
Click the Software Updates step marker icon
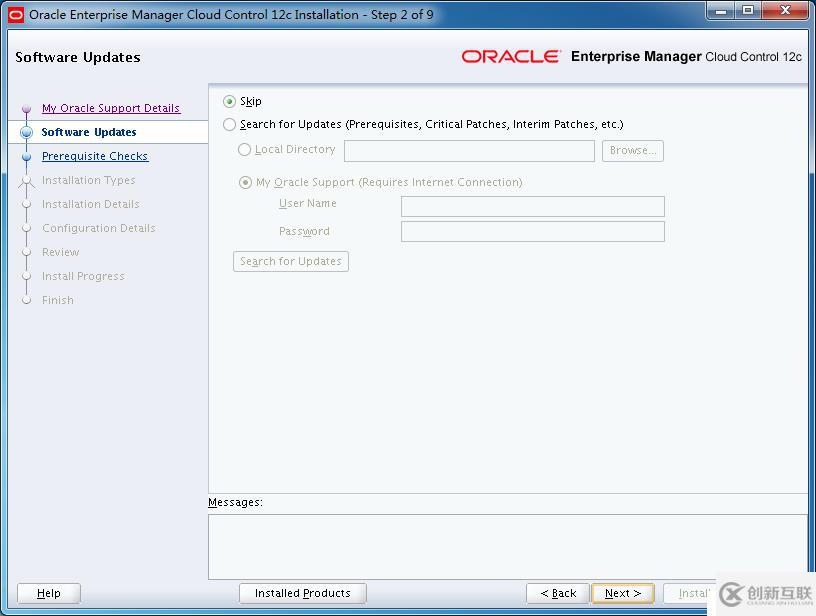[x=24, y=131]
